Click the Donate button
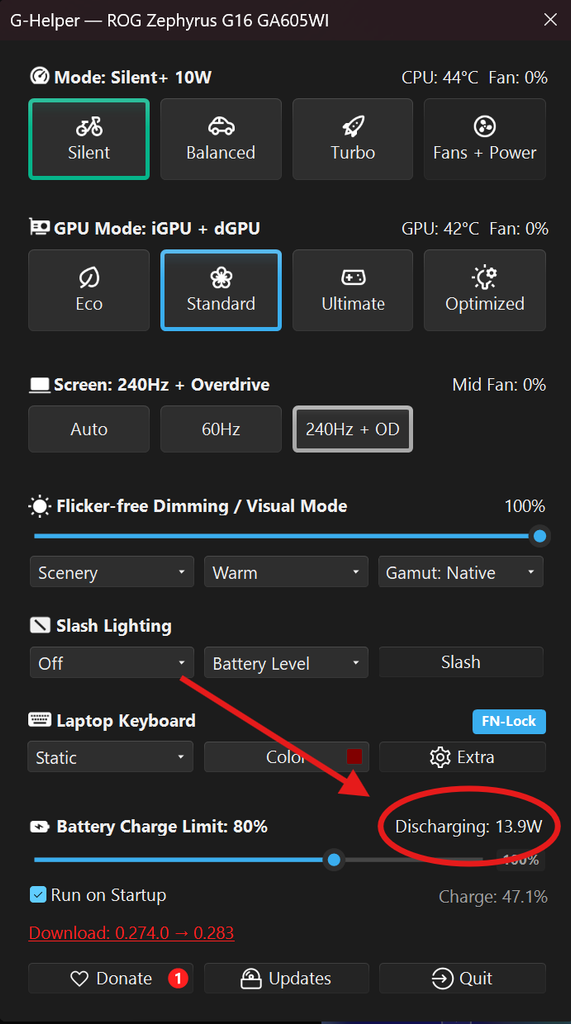 pyautogui.click(x=110, y=978)
